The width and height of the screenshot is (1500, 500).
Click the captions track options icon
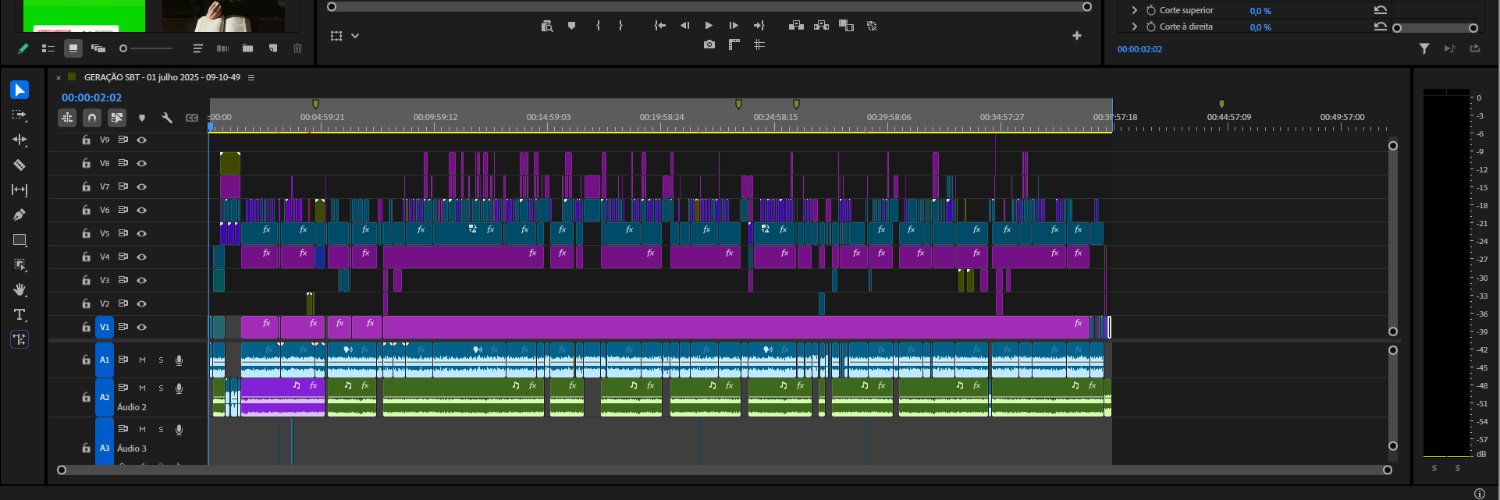192,118
